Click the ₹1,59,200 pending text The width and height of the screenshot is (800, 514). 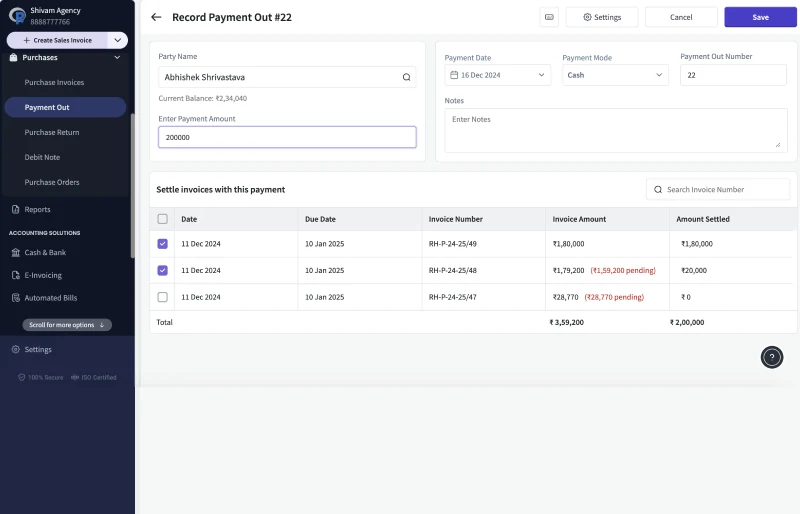(623, 271)
